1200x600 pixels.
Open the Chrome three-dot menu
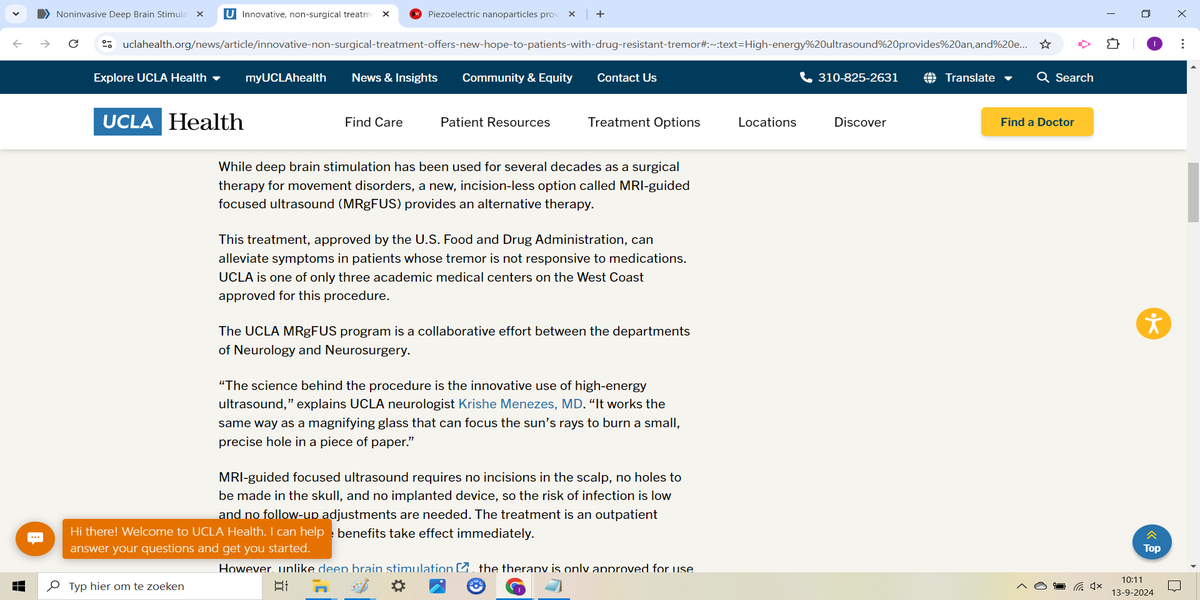coord(1182,44)
